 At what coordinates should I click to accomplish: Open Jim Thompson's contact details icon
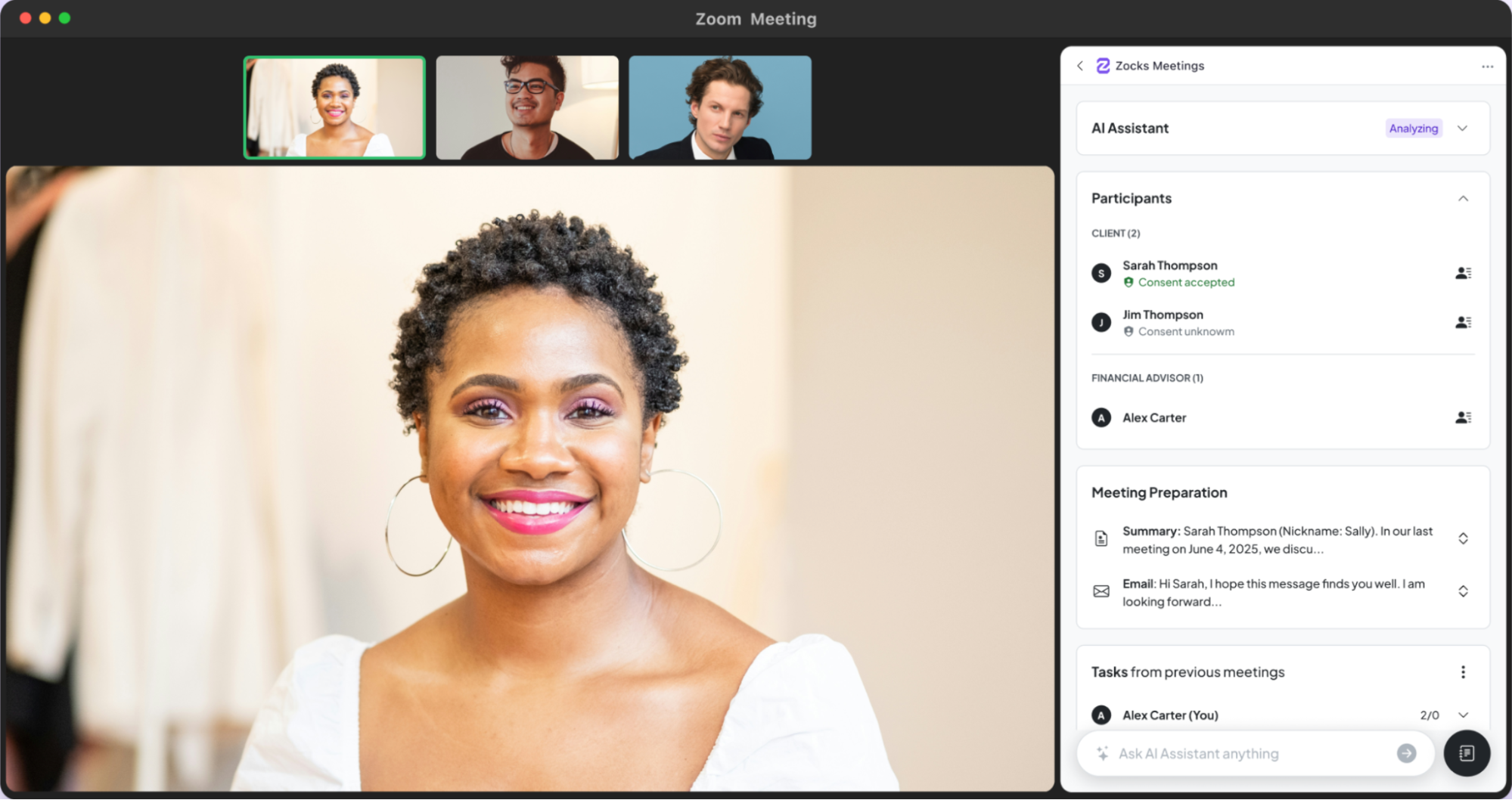coord(1463,322)
